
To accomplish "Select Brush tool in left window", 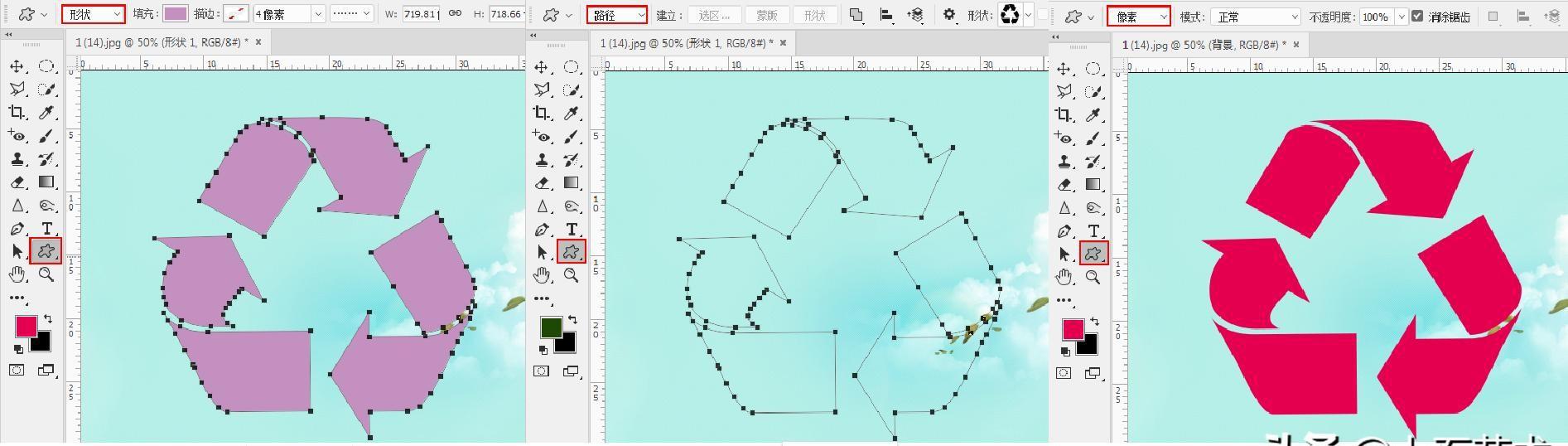I will tap(46, 136).
